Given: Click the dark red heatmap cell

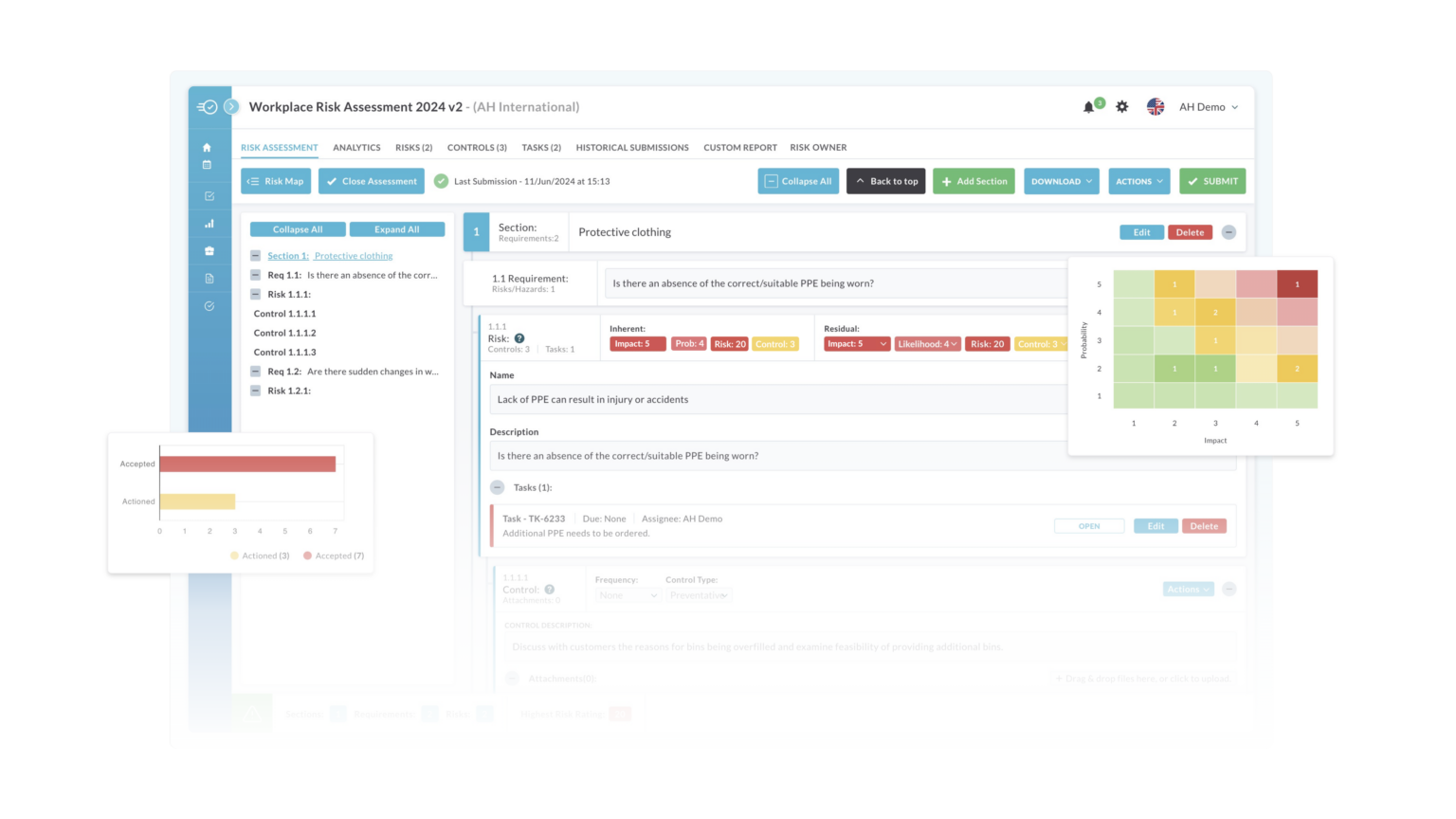Looking at the screenshot, I should [1297, 284].
